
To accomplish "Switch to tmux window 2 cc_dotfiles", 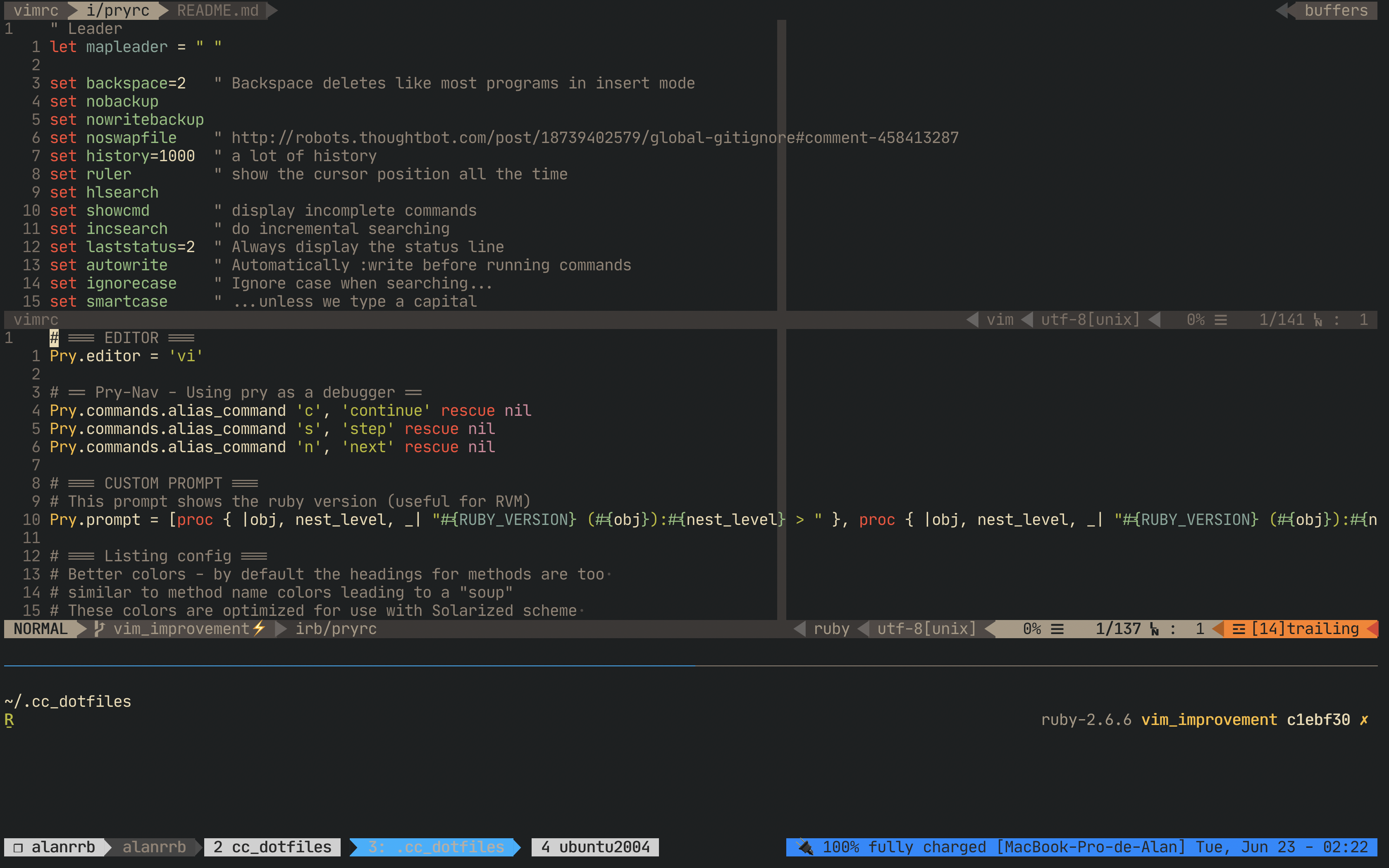I will tap(272, 847).
